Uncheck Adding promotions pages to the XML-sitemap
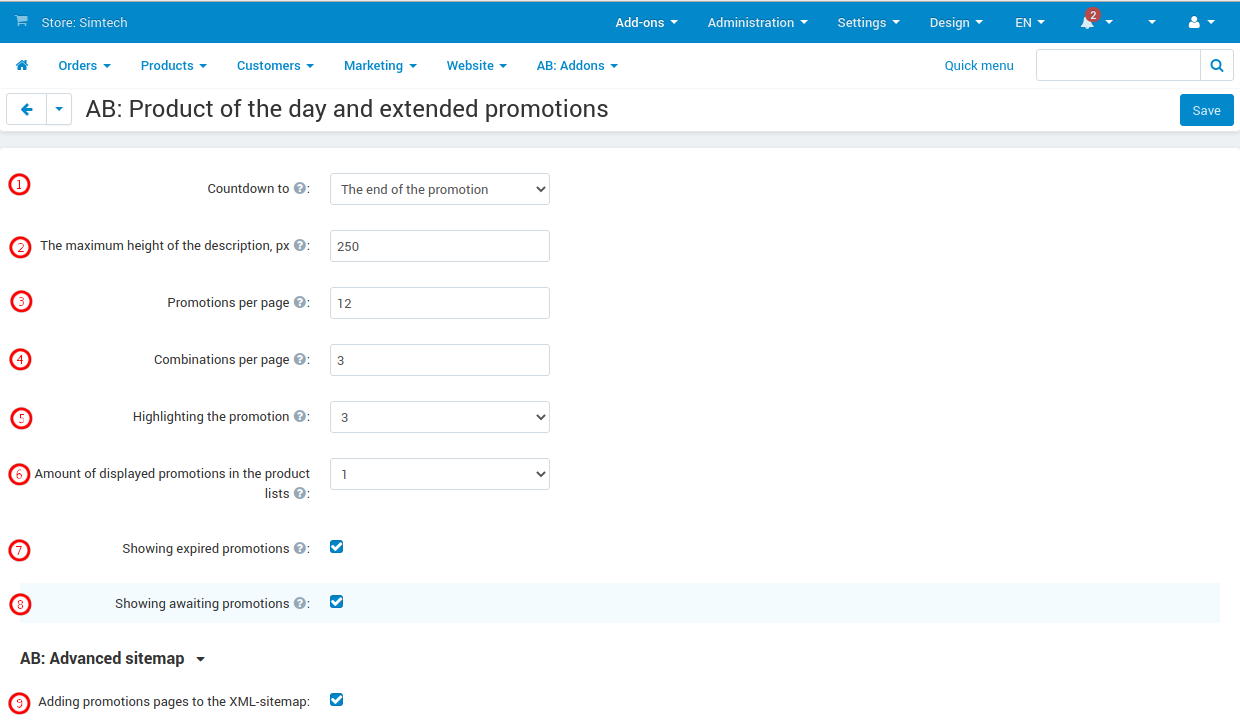This screenshot has width=1240, height=721. tap(337, 700)
